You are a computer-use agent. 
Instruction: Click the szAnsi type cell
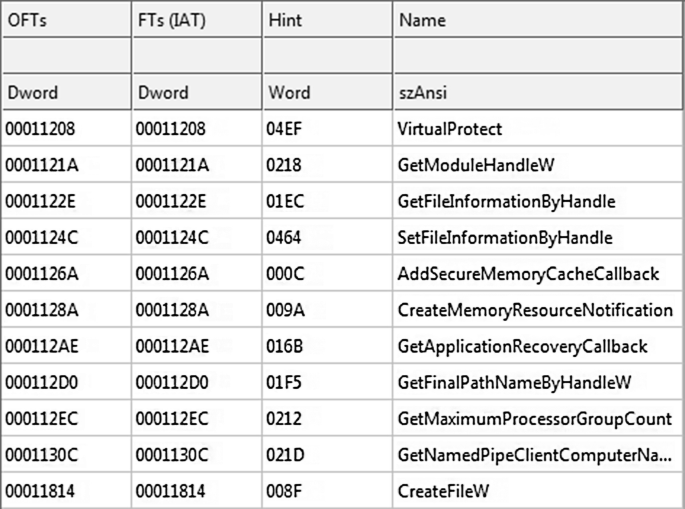coord(538,92)
